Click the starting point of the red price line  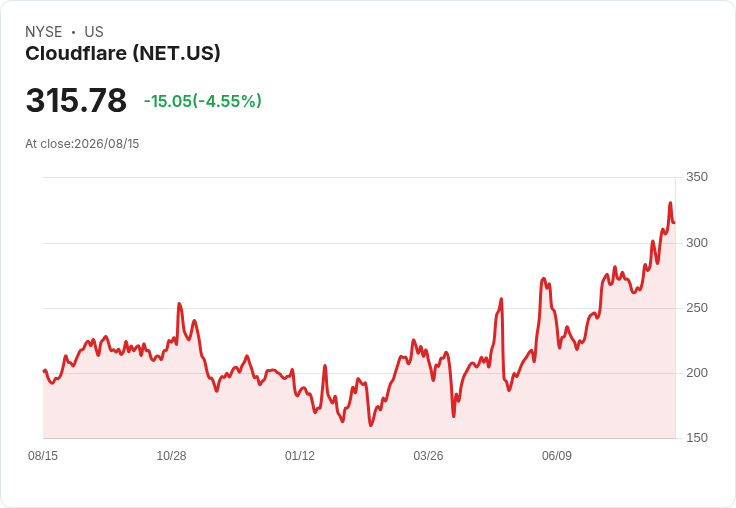(44, 371)
